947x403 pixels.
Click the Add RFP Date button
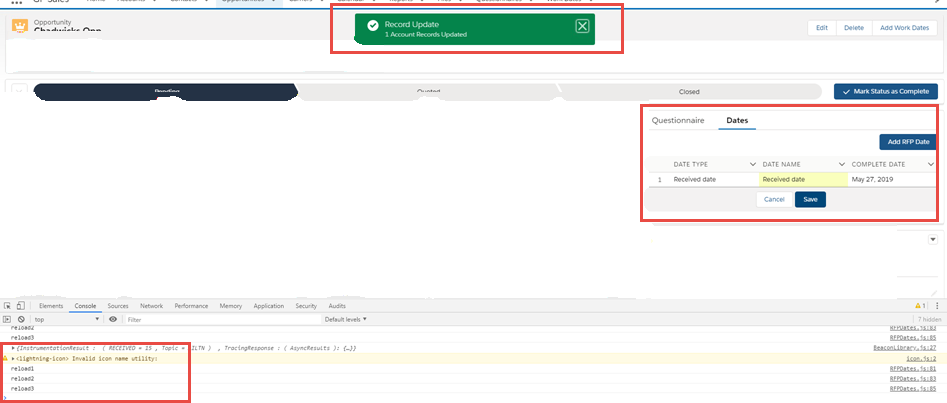pos(906,142)
